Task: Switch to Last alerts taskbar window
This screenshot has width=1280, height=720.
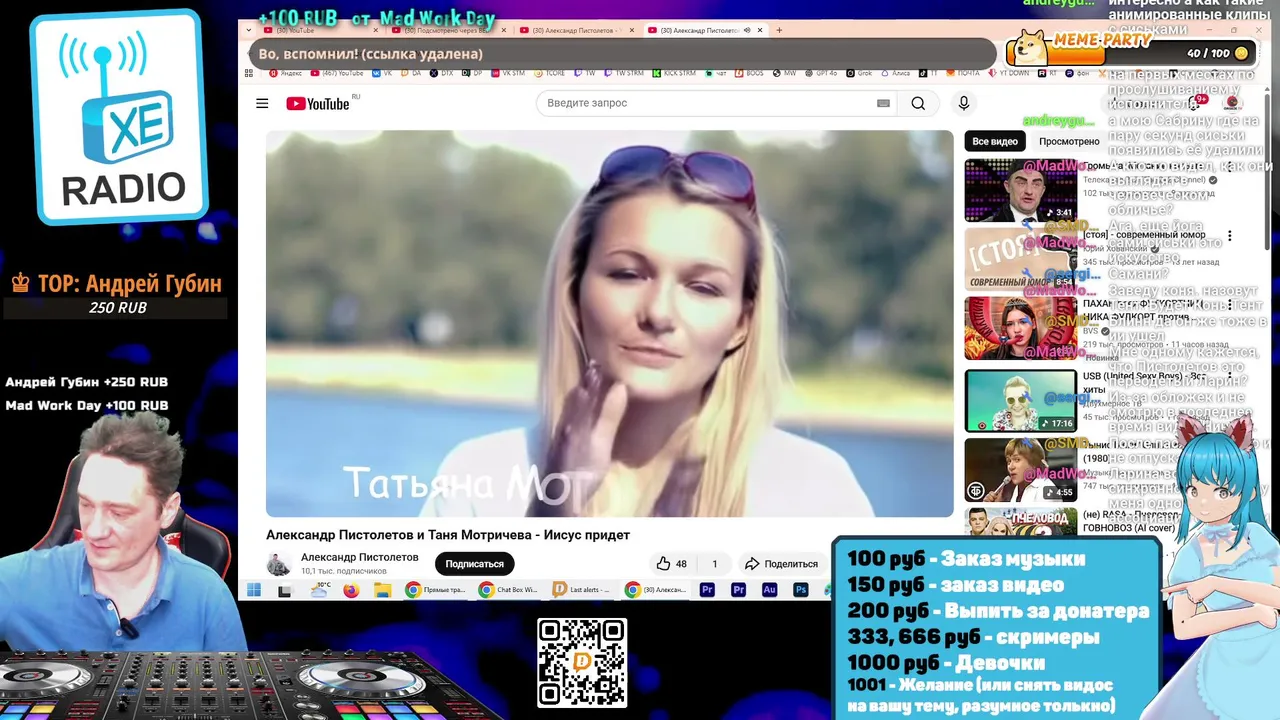Action: click(x=582, y=590)
